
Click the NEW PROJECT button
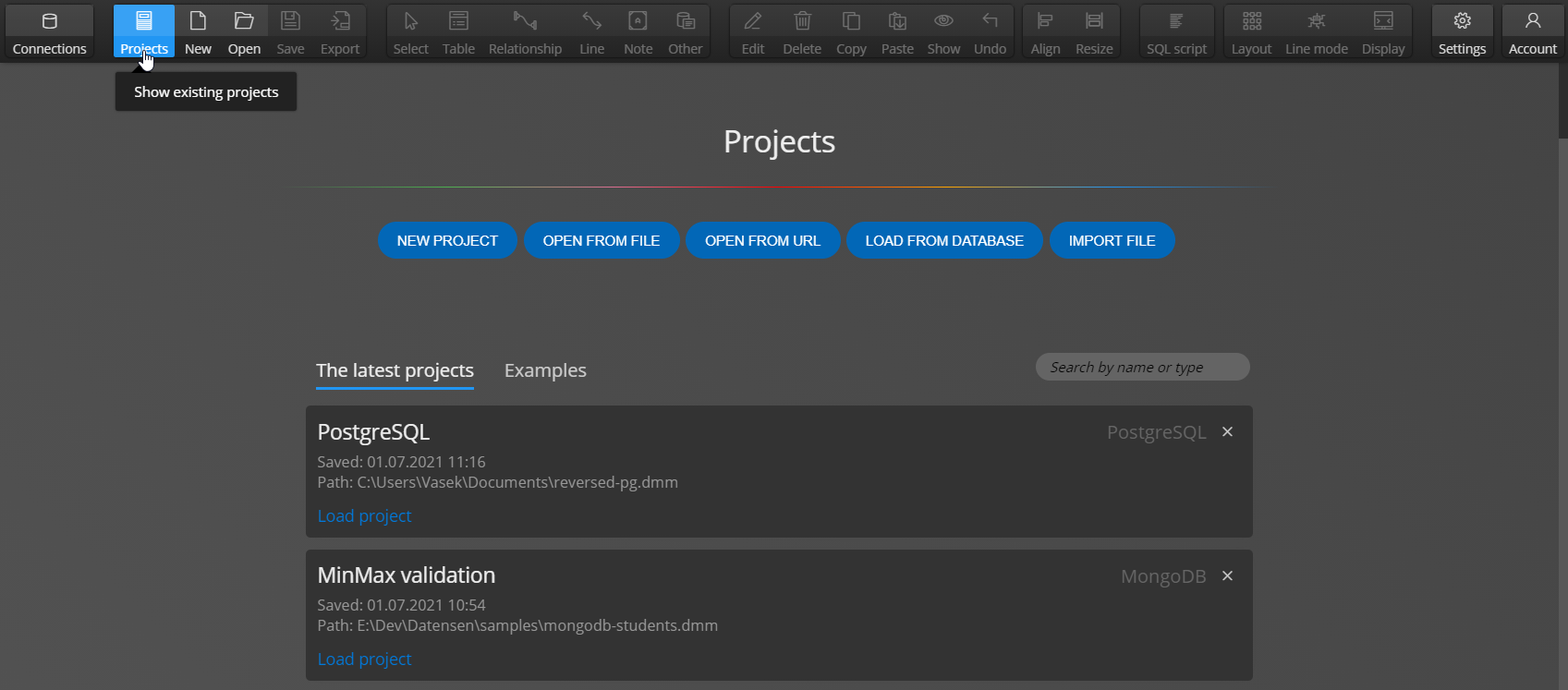pyautogui.click(x=447, y=240)
